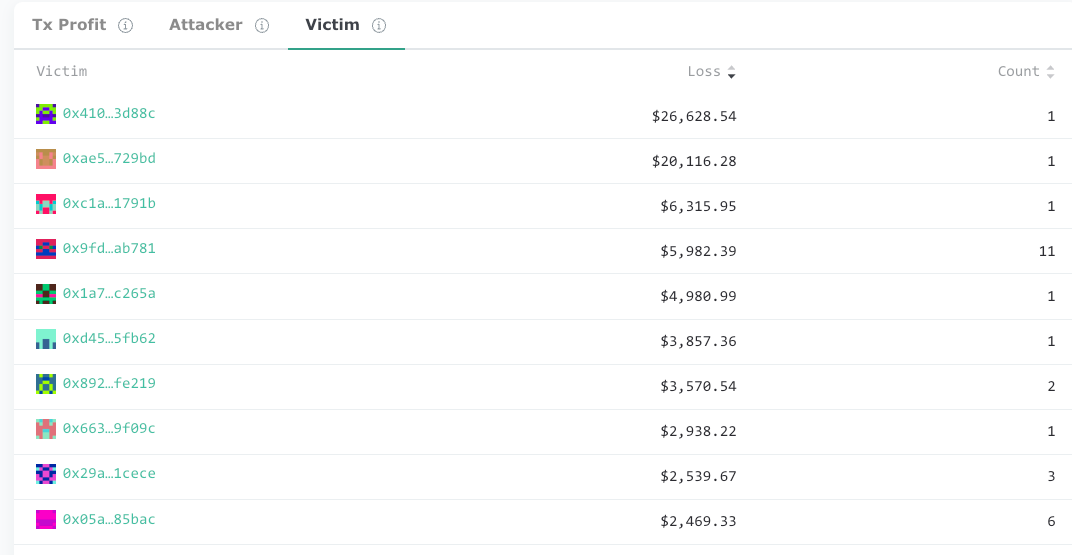
Task: Click the info icon beside Tx Profit
Action: (125, 26)
